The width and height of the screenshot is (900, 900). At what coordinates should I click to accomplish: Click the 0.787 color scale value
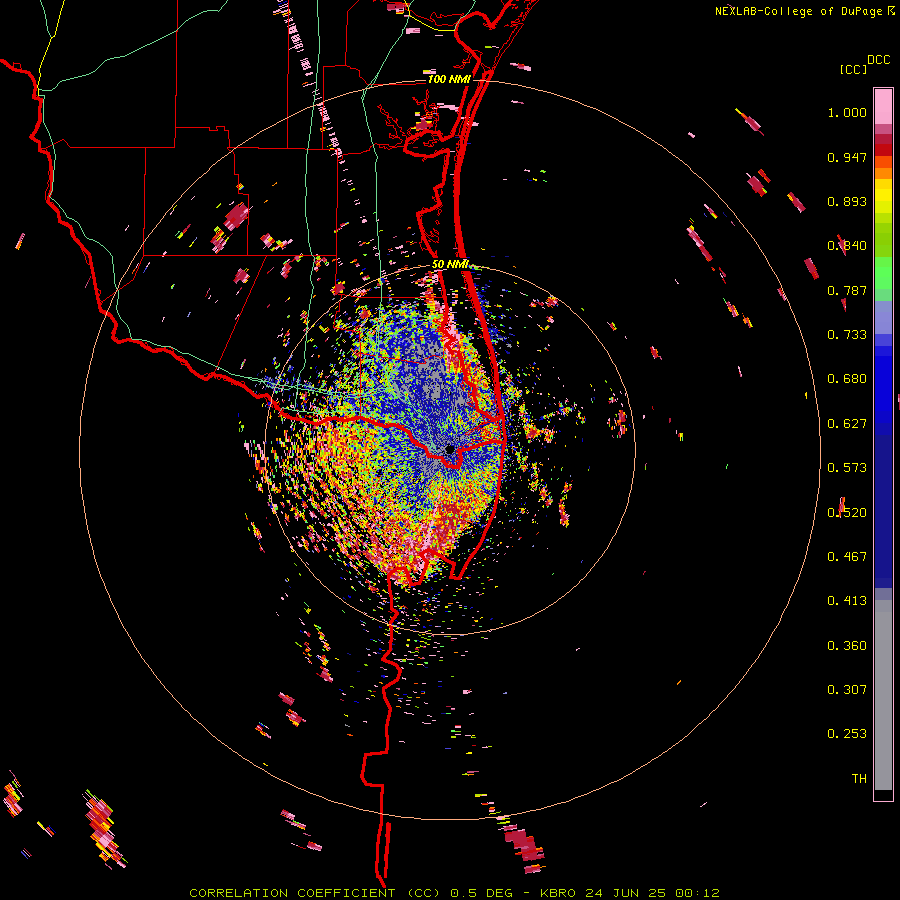tap(847, 290)
